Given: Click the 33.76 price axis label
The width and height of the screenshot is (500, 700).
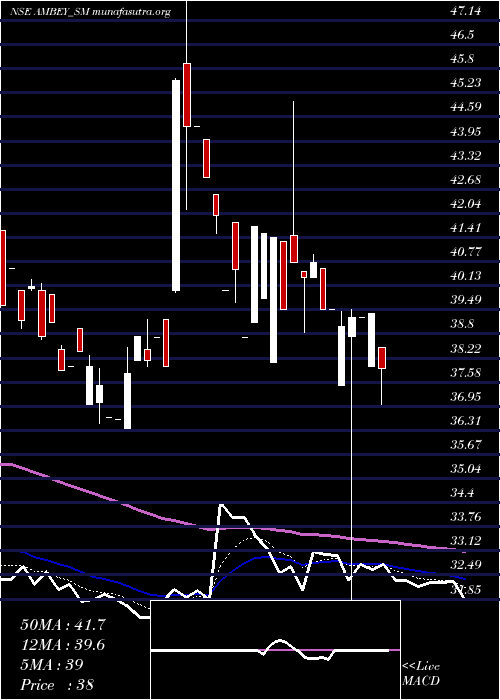Looking at the screenshot, I should click(x=465, y=517).
